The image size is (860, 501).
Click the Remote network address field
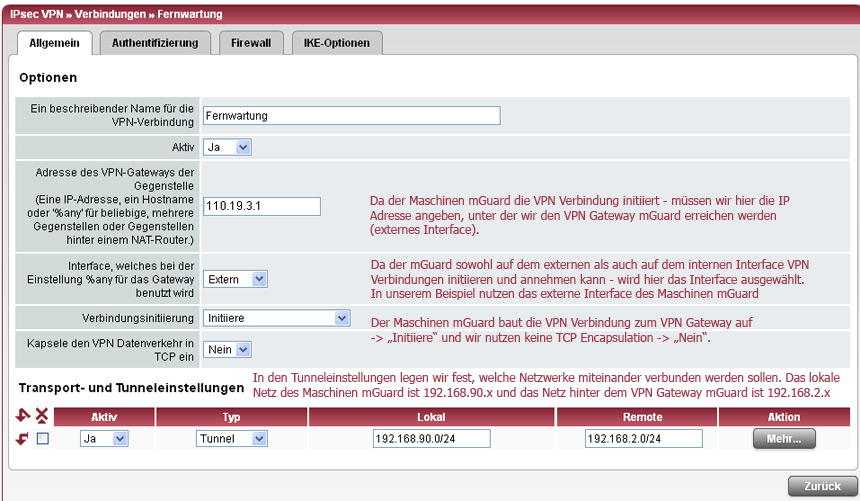tap(643, 439)
